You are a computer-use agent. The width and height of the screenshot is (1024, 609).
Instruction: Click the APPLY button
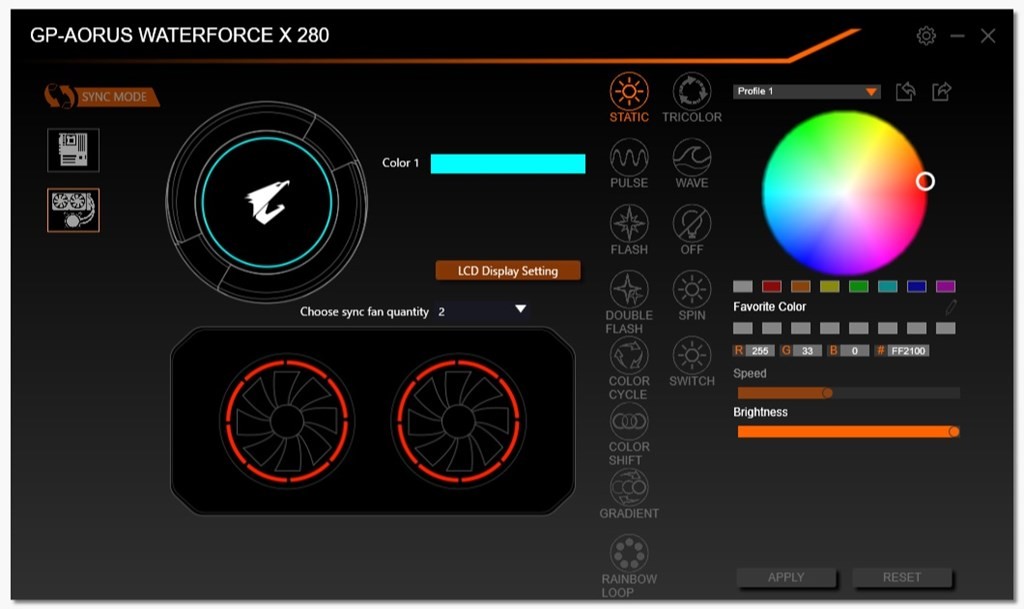(786, 578)
